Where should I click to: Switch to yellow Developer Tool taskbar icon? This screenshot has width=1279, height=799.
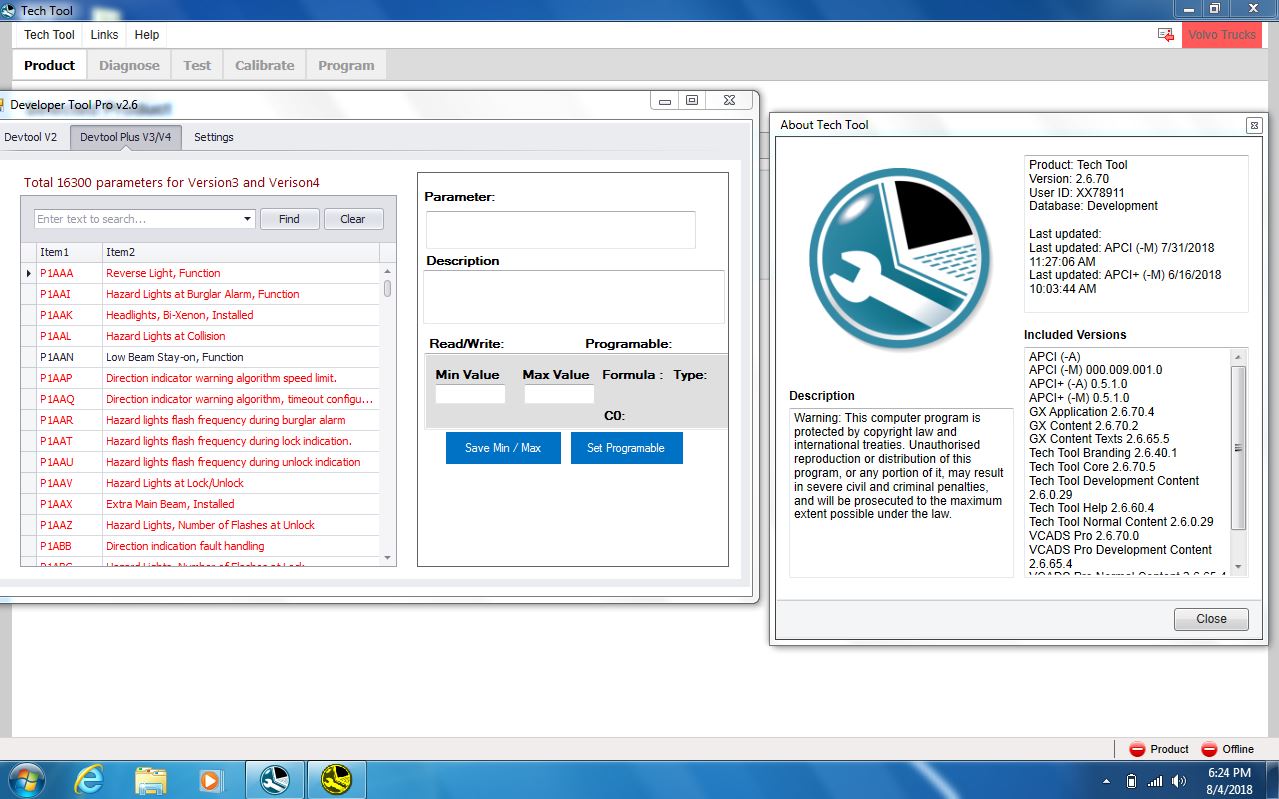(x=337, y=780)
